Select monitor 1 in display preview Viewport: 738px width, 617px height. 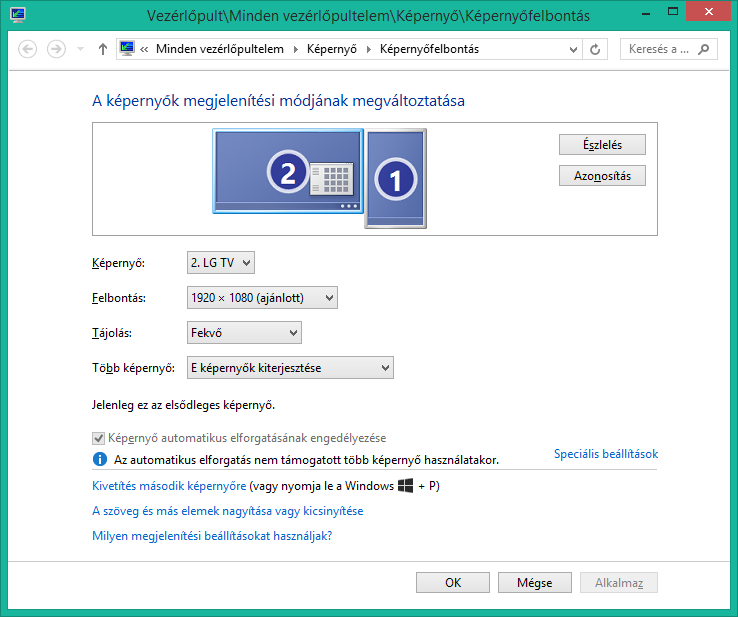pyautogui.click(x=395, y=178)
